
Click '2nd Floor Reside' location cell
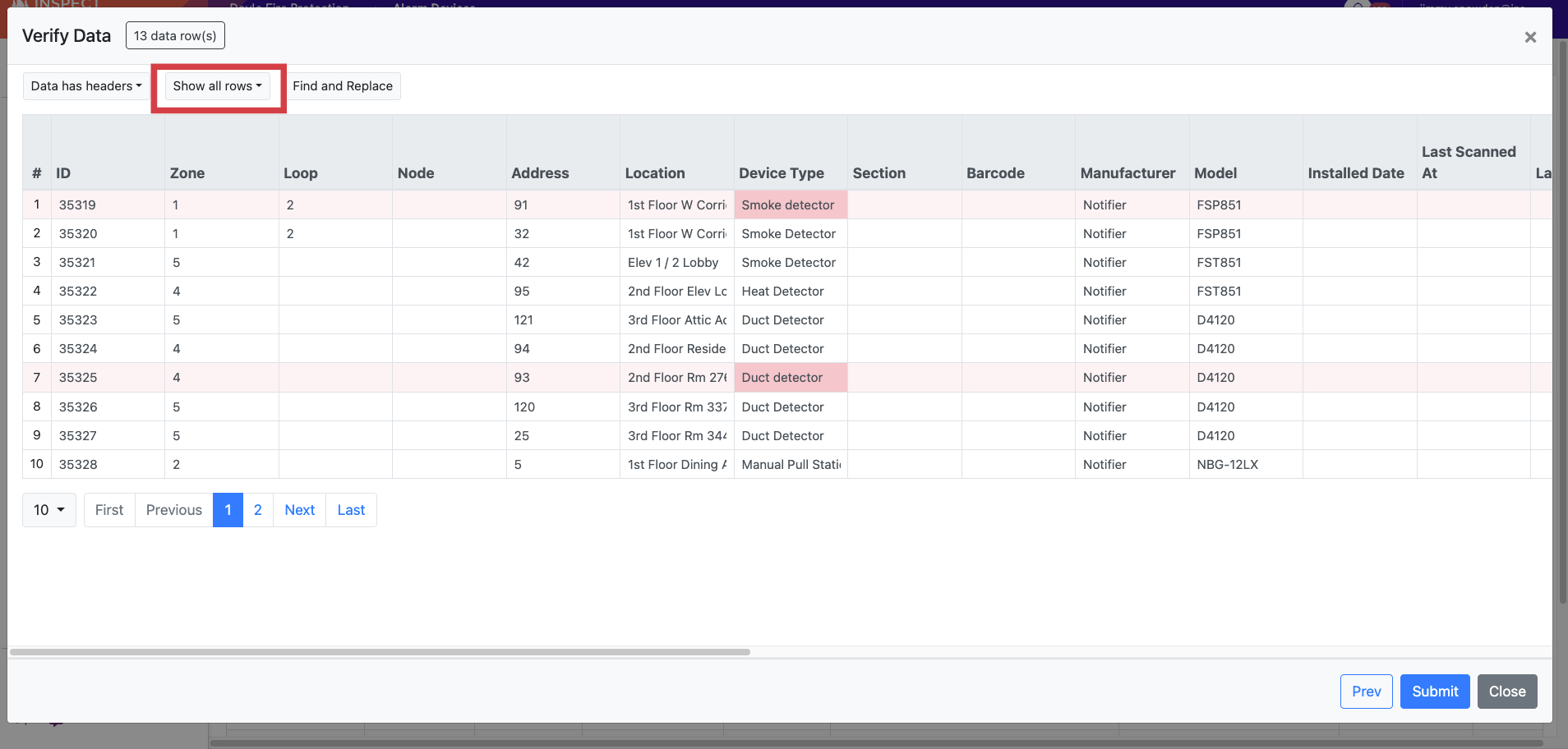[677, 349]
